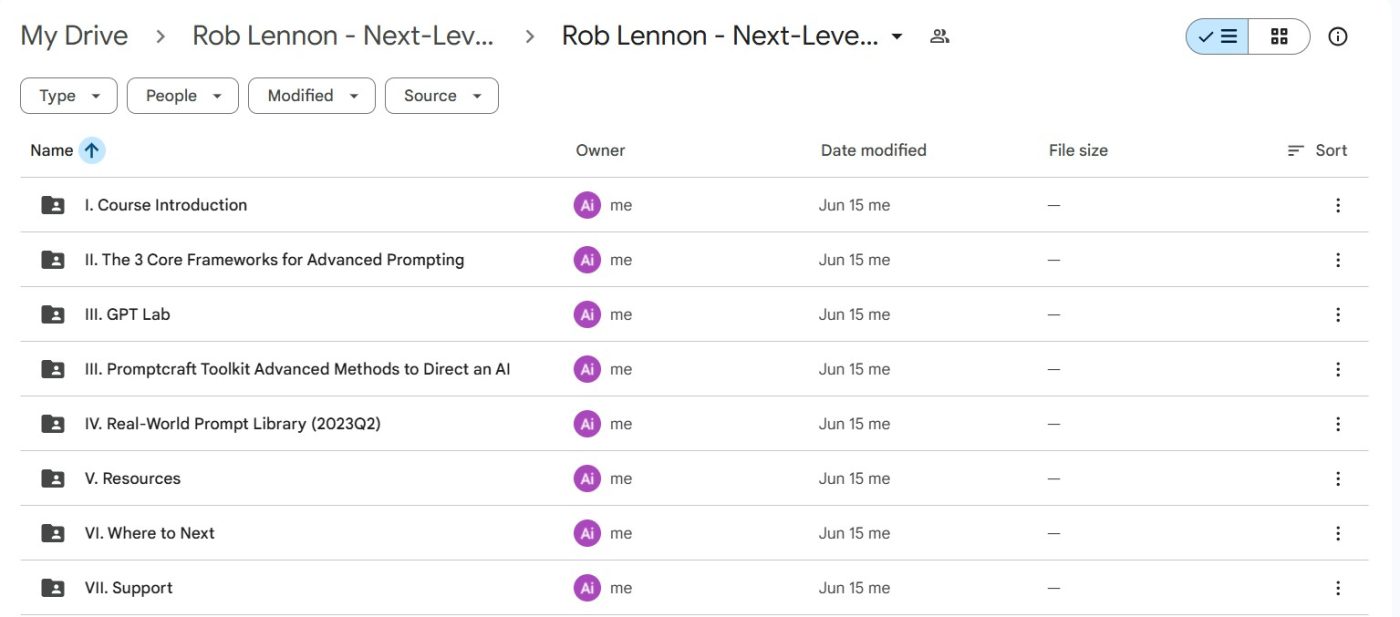Expand the People filter dropdown
This screenshot has height=617, width=1400.
pyautogui.click(x=183, y=96)
